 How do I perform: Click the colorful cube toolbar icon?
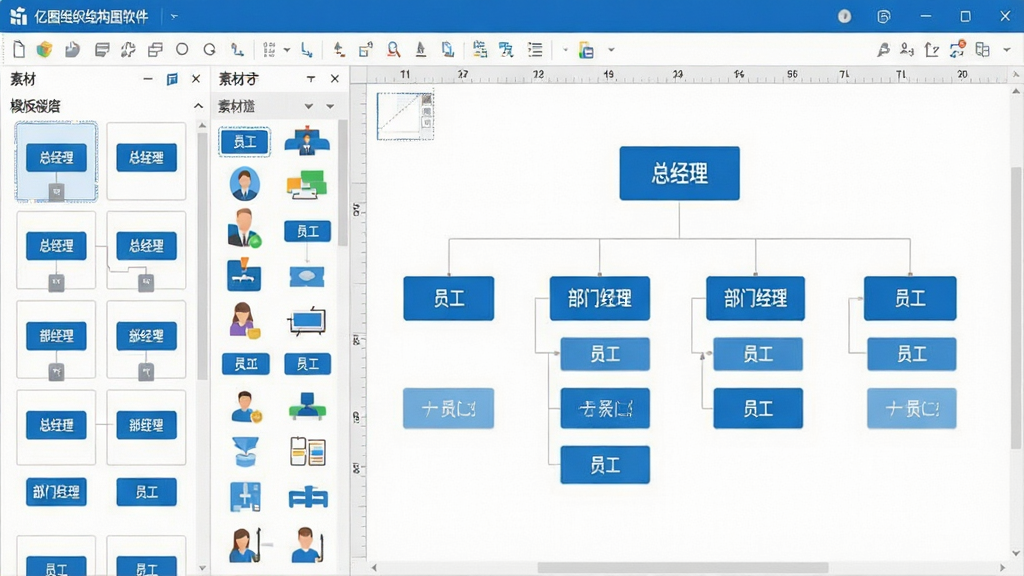click(x=44, y=49)
